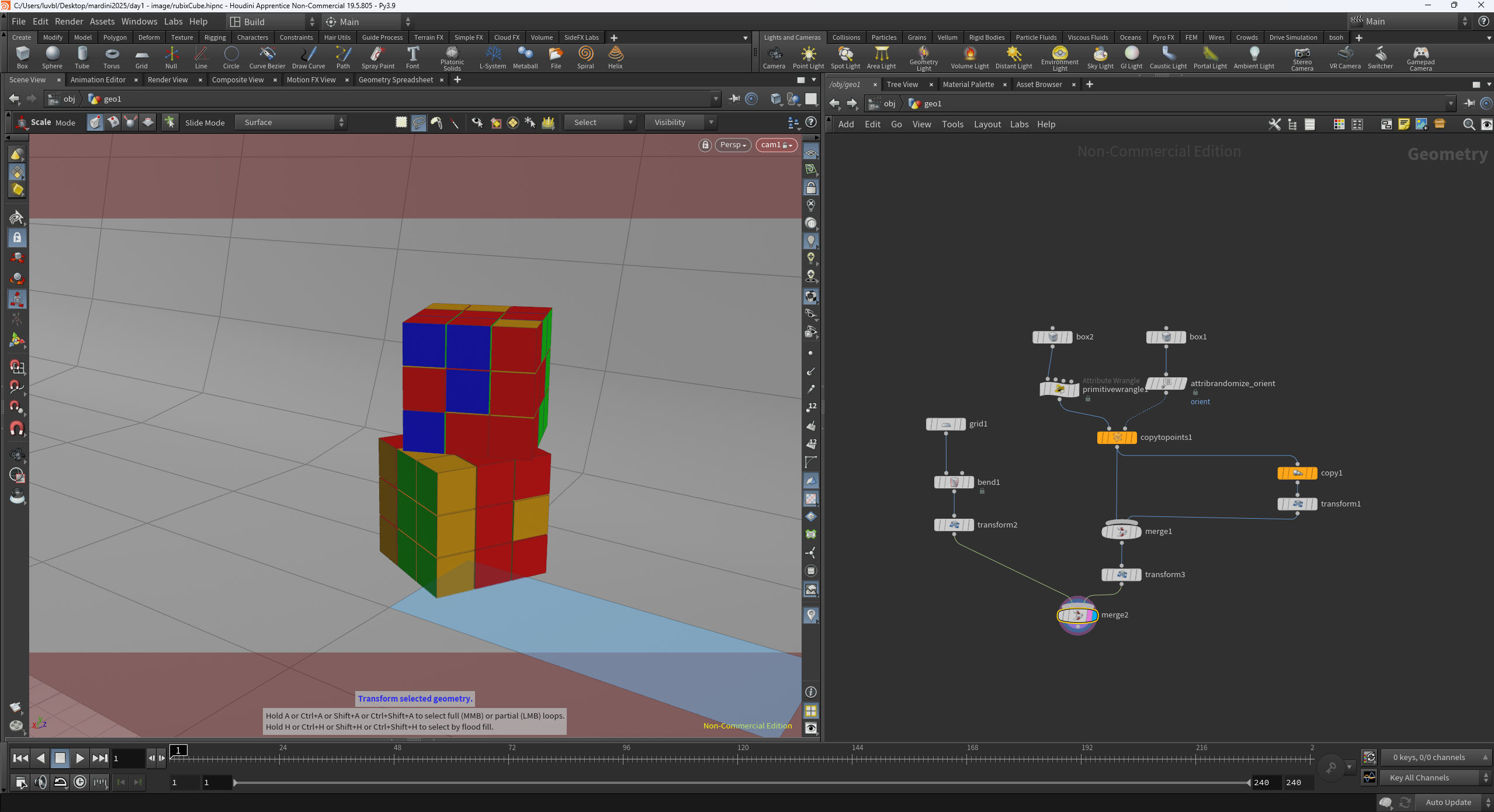
Task: Open the network editor search
Action: tap(1468, 124)
